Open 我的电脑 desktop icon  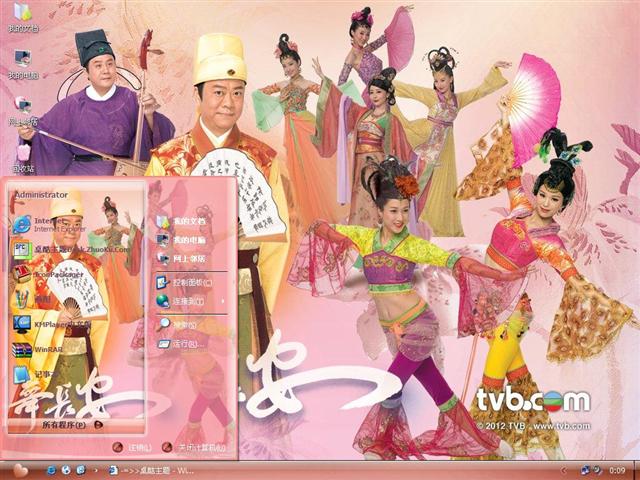[23, 63]
